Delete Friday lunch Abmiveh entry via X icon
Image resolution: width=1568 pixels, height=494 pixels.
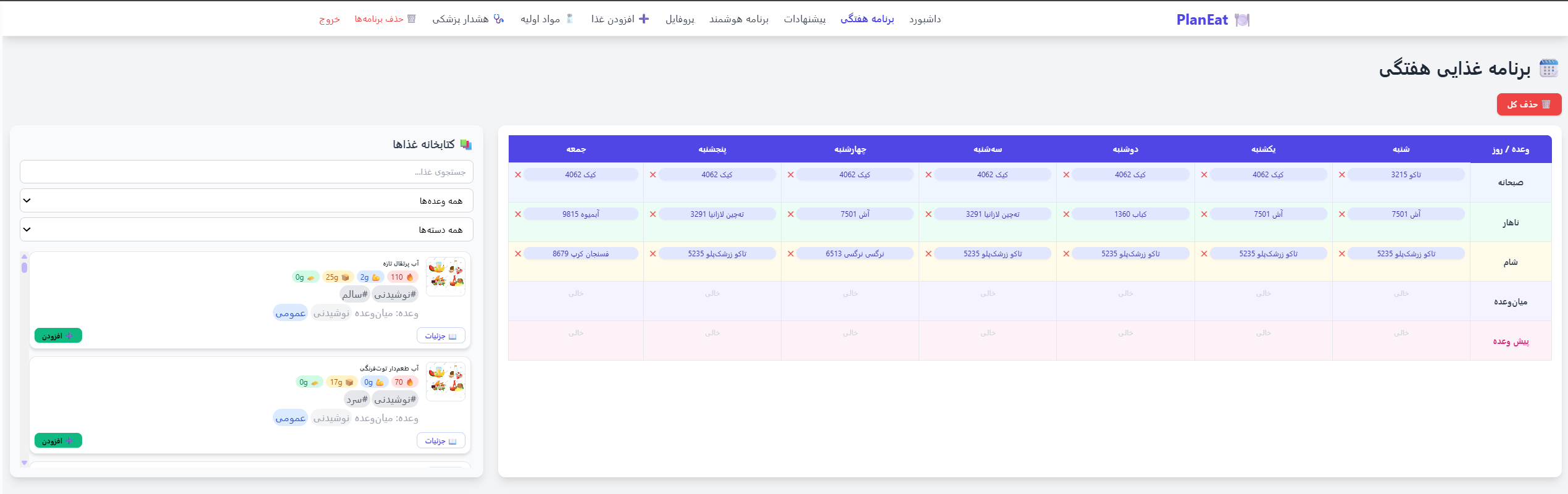click(x=518, y=214)
